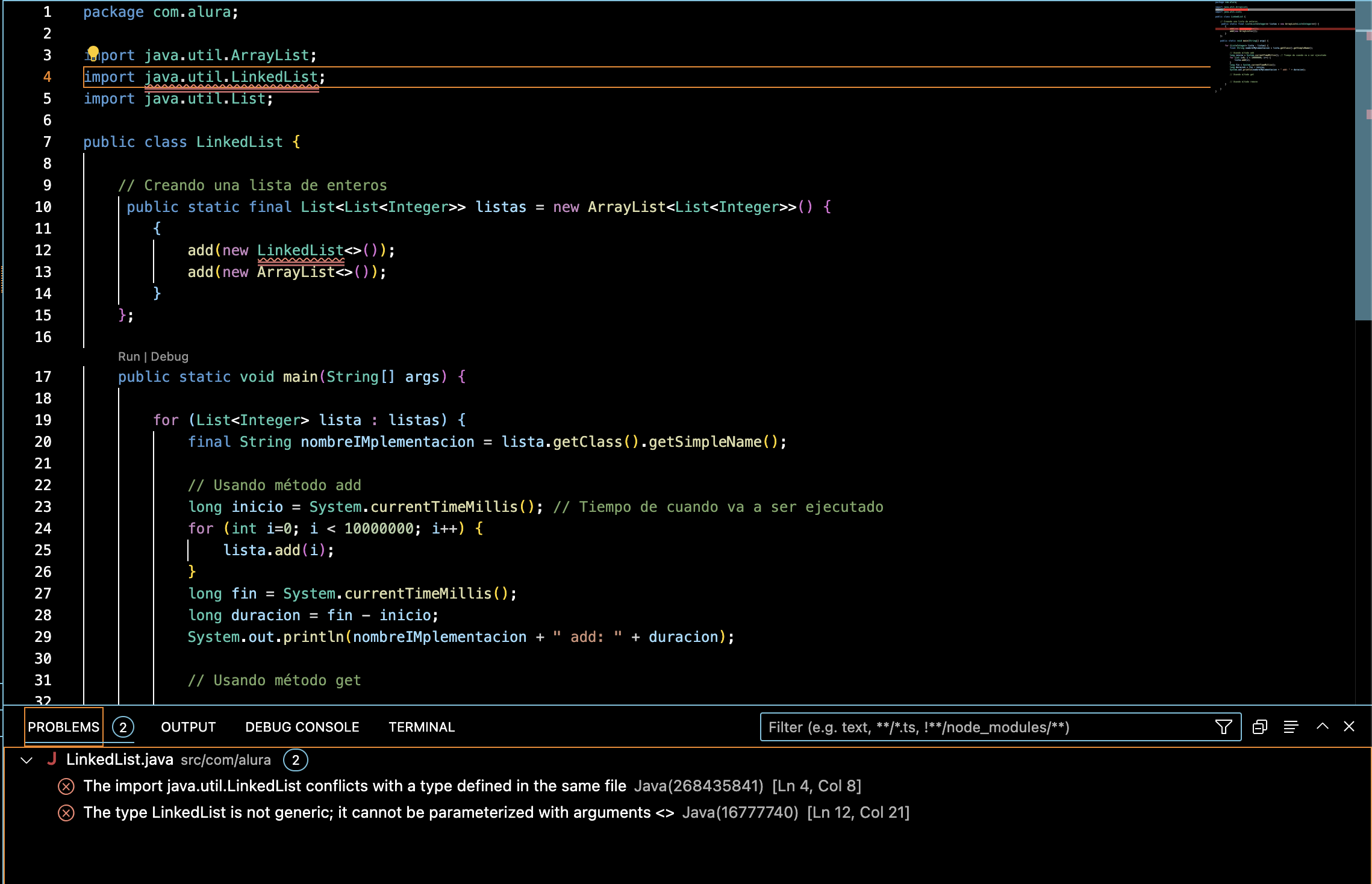Click the problems count badge next to PROBLEMS
The height and width of the screenshot is (884, 1372).
pyautogui.click(x=123, y=727)
